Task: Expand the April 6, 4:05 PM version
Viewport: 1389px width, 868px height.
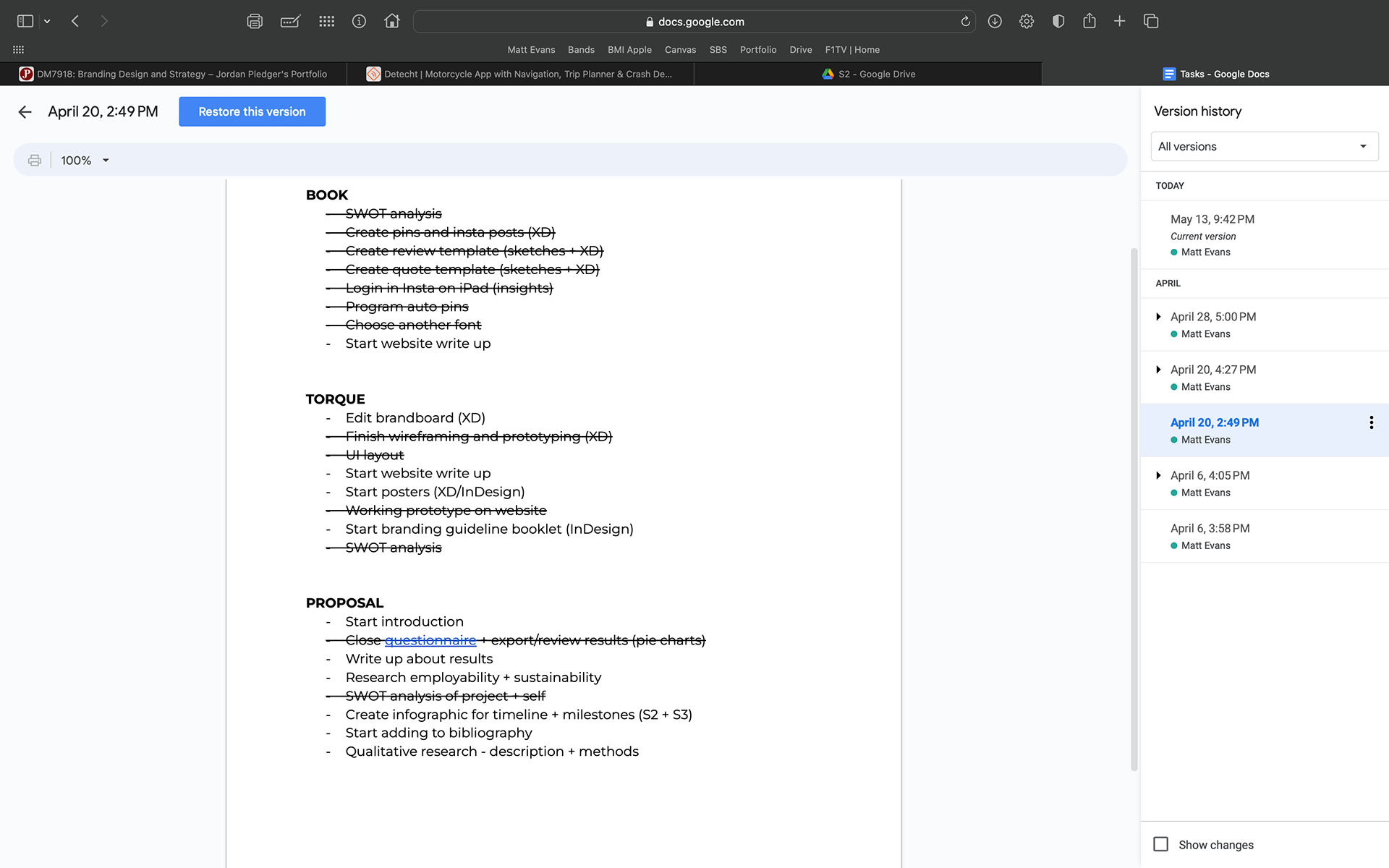Action: [1159, 475]
